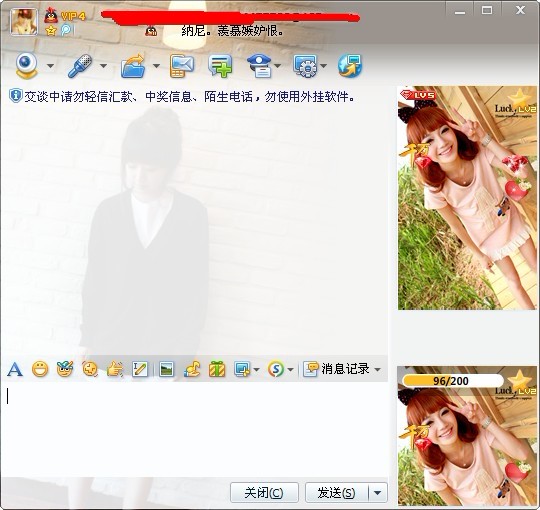540x510 pixels.
Task: Send SMS message with envelope phone icon
Action: [181, 65]
